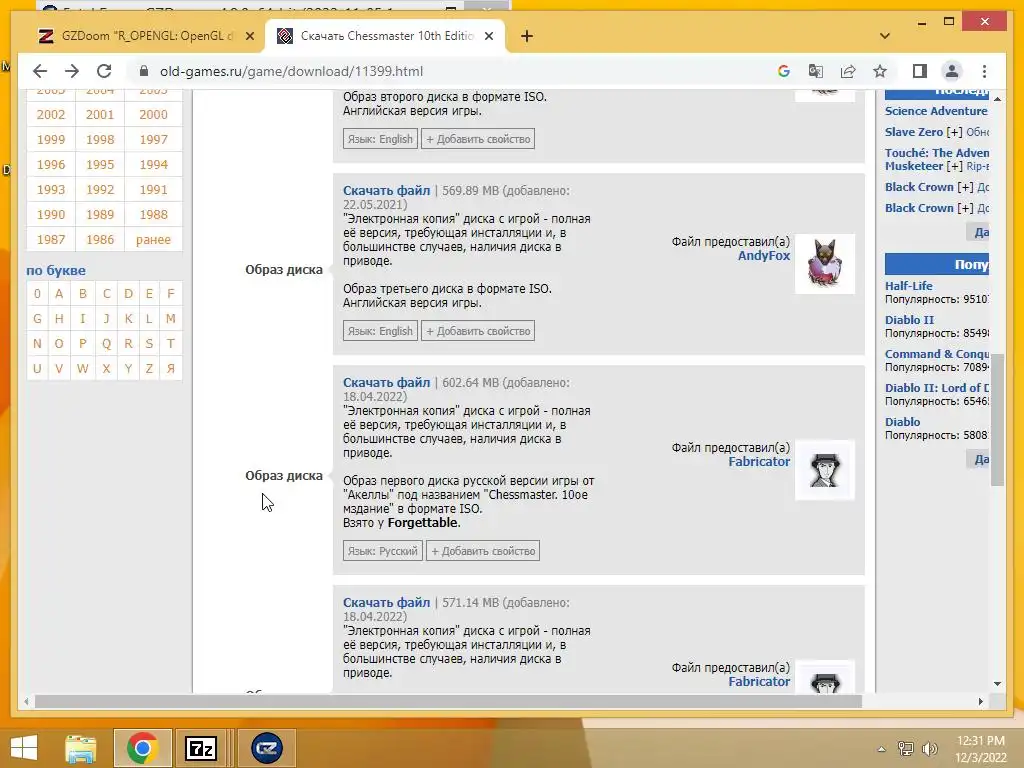
Task: Click the address bar URL
Action: point(291,71)
